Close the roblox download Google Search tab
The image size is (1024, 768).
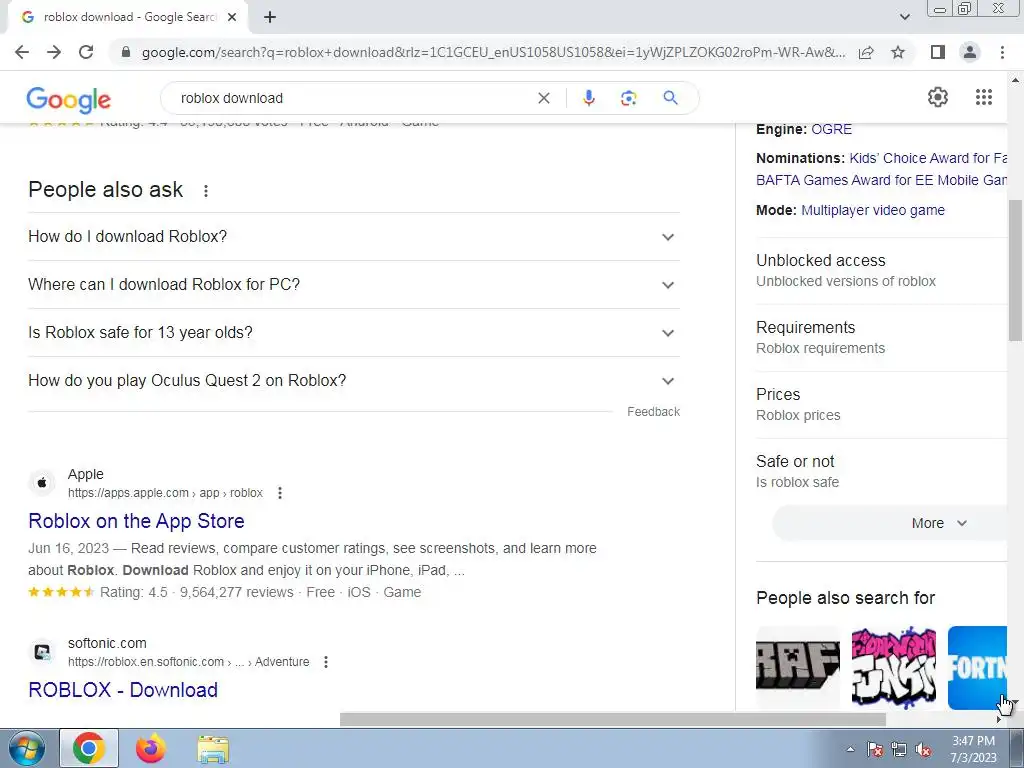click(x=232, y=17)
